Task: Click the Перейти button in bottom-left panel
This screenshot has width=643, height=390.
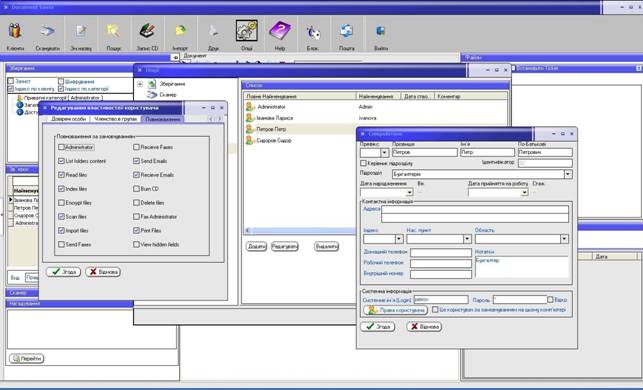Action: [27, 358]
